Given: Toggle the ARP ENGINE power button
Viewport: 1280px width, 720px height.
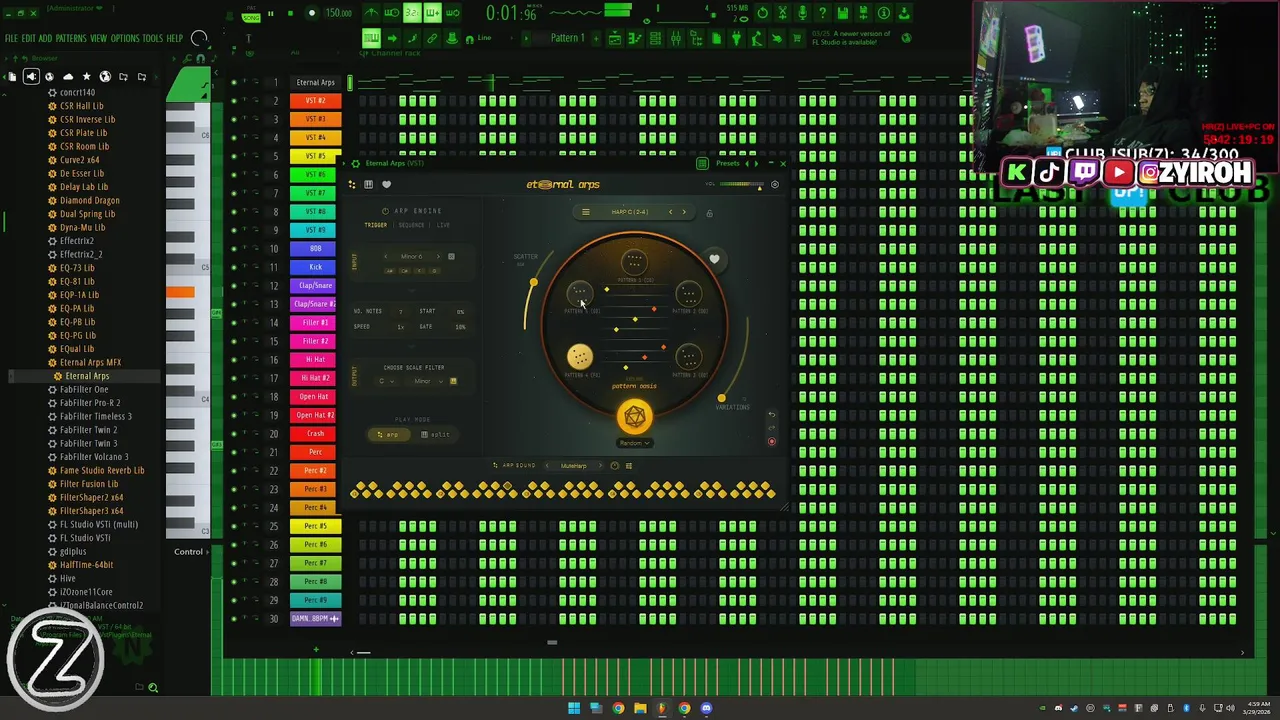Looking at the screenshot, I should (x=386, y=211).
